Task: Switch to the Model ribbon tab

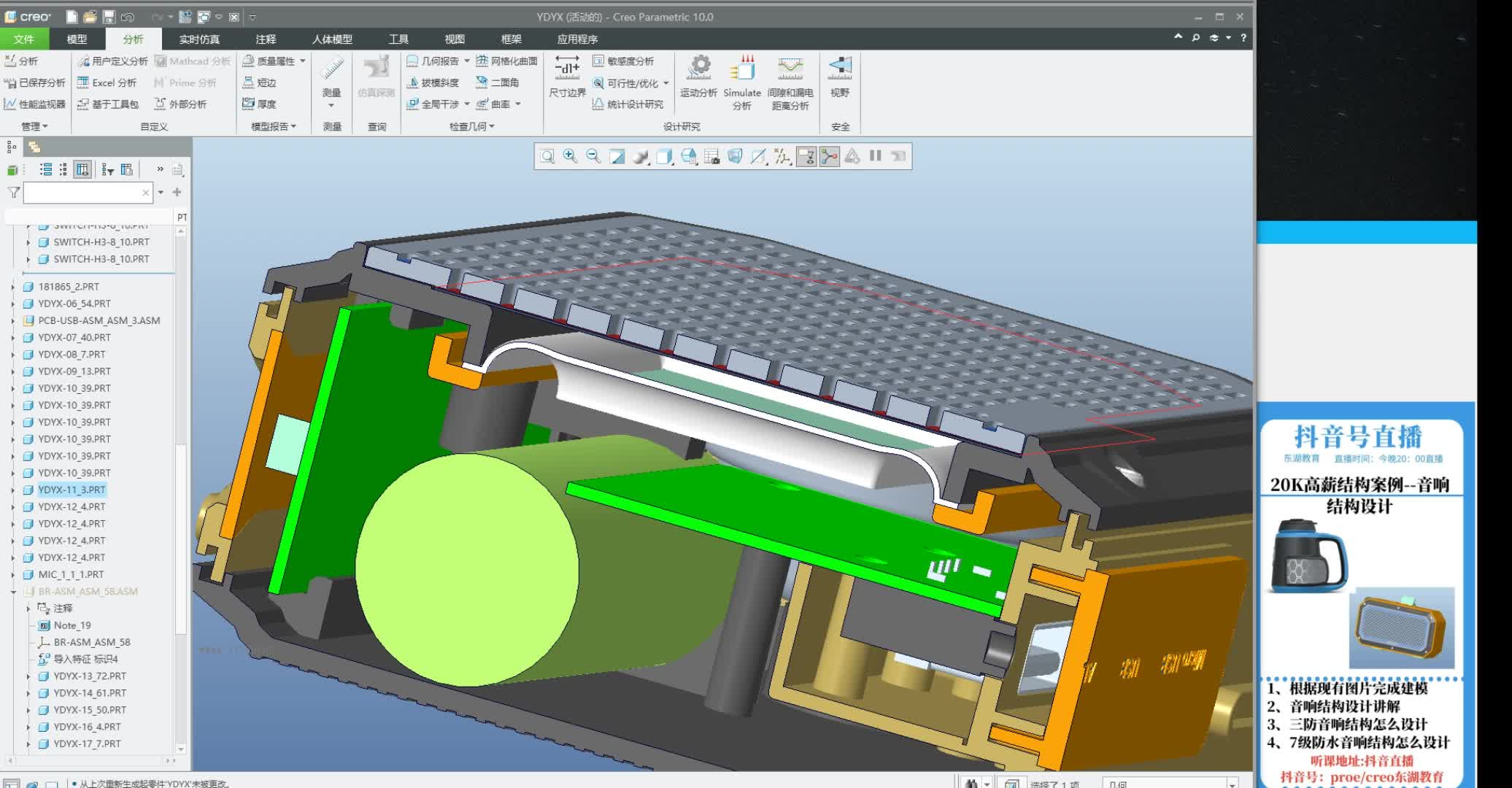Action: tap(77, 39)
